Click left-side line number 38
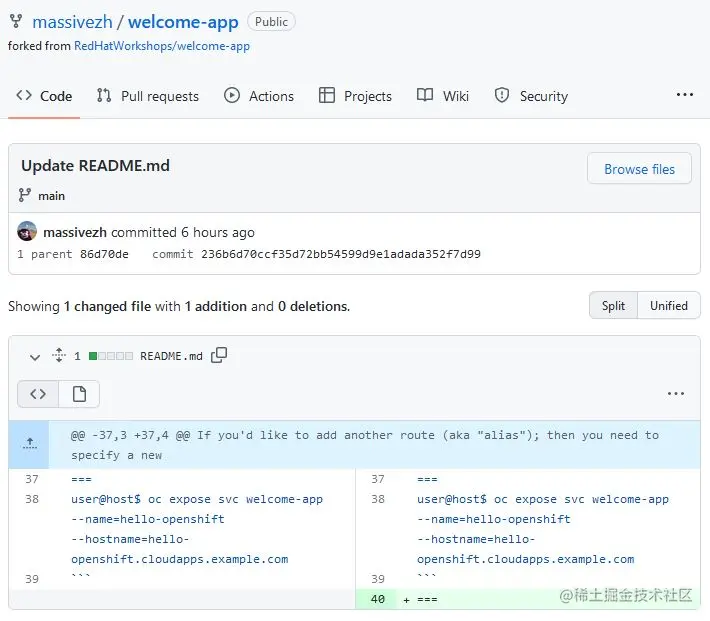The height and width of the screenshot is (621, 710). [32, 499]
